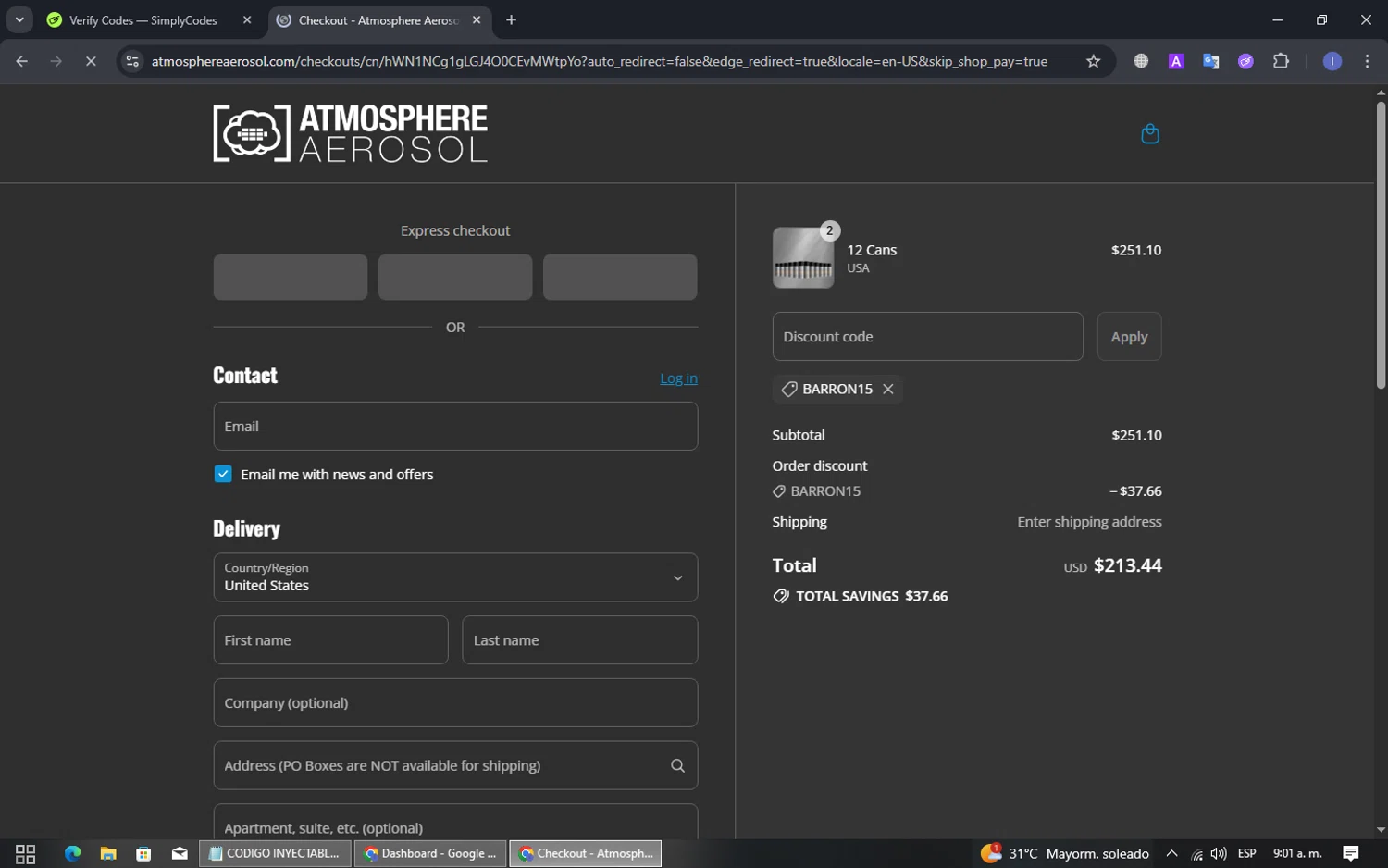Image resolution: width=1388 pixels, height=868 pixels.
Task: Click into the Email field
Action: coord(455,426)
